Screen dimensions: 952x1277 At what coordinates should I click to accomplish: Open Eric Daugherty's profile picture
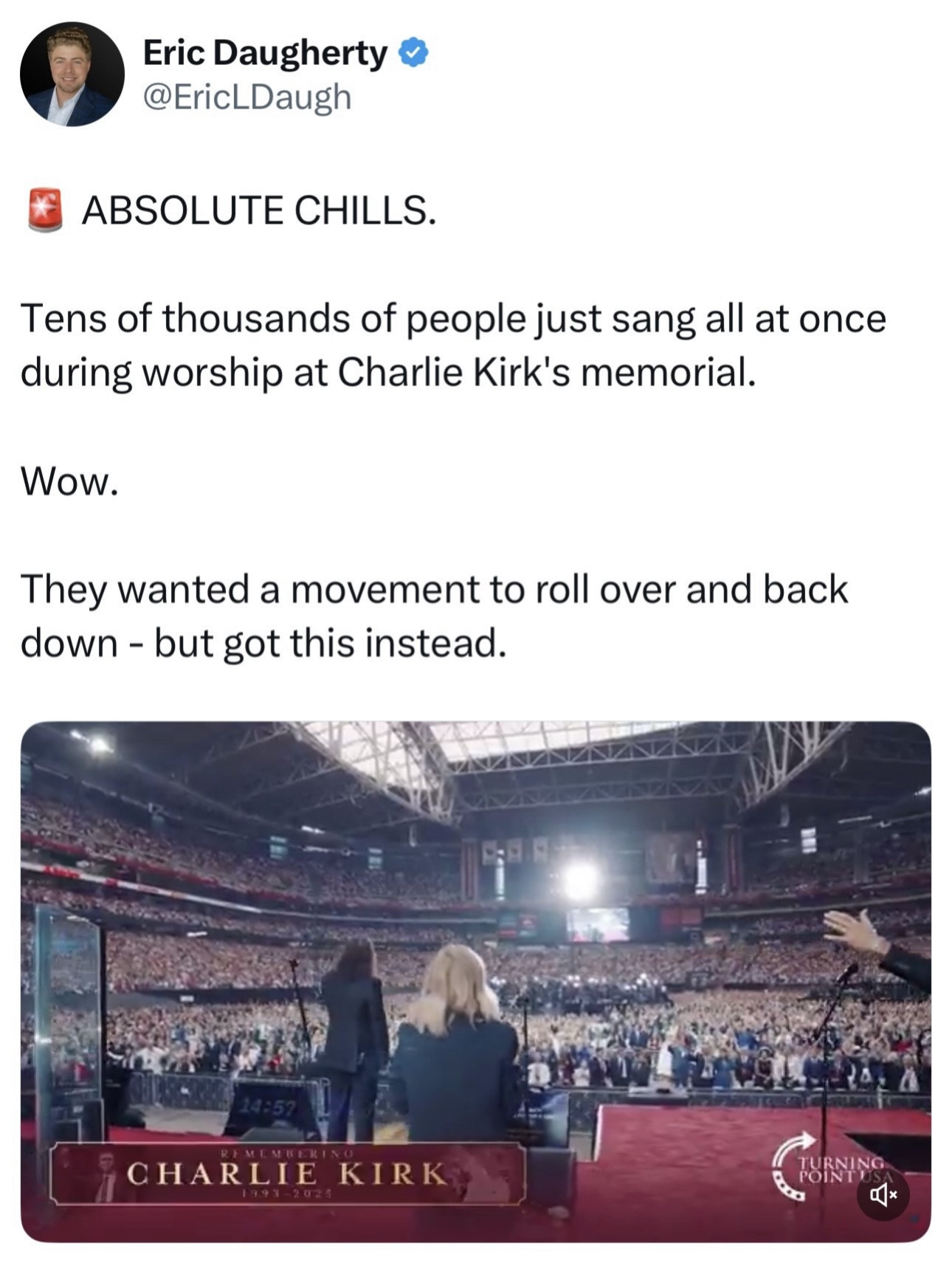(72, 74)
